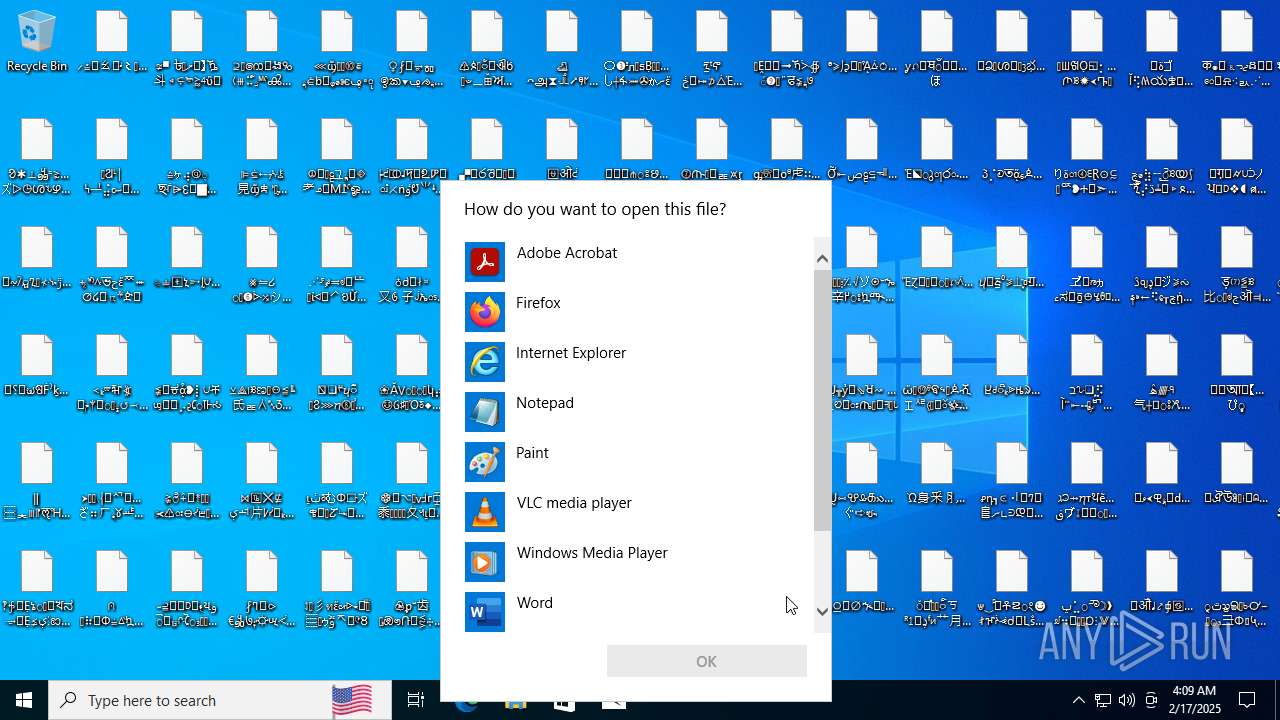
Task: Click the 'Adobe Acrobat' label
Action: click(567, 253)
